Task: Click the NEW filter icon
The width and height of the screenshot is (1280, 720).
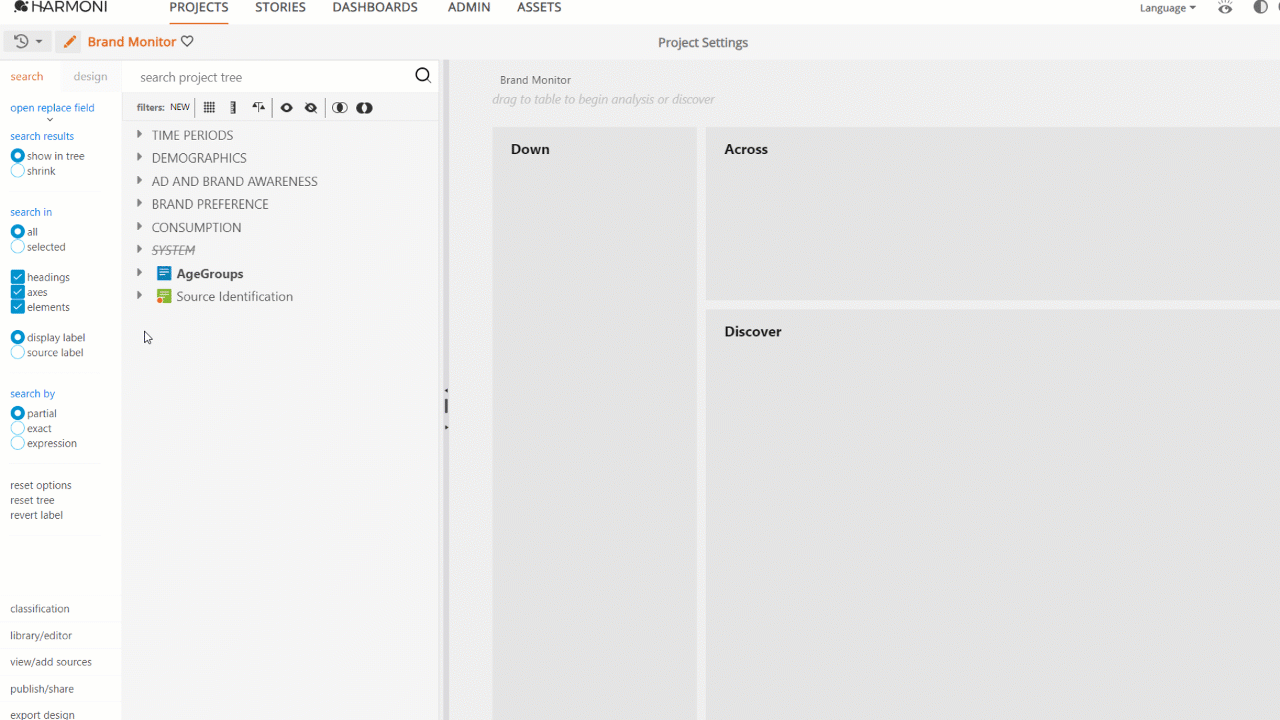Action: (180, 107)
